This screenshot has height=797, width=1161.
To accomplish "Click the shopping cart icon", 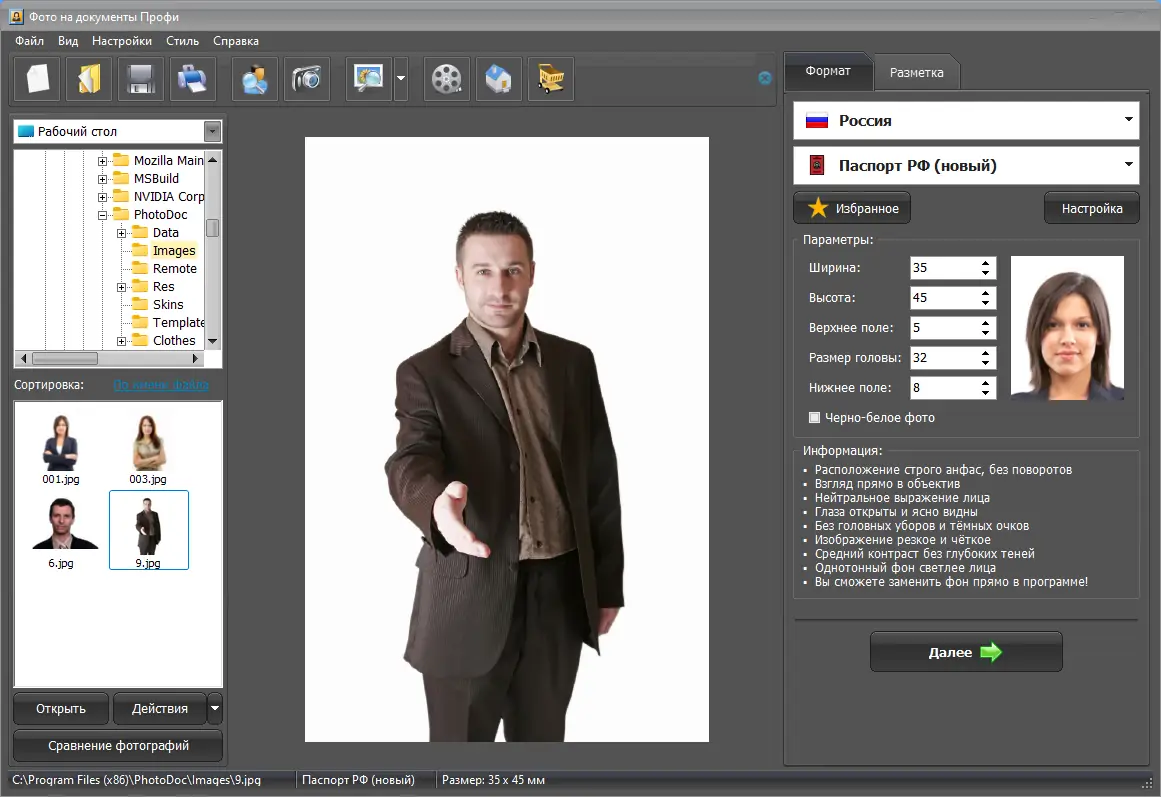I will pyautogui.click(x=551, y=79).
